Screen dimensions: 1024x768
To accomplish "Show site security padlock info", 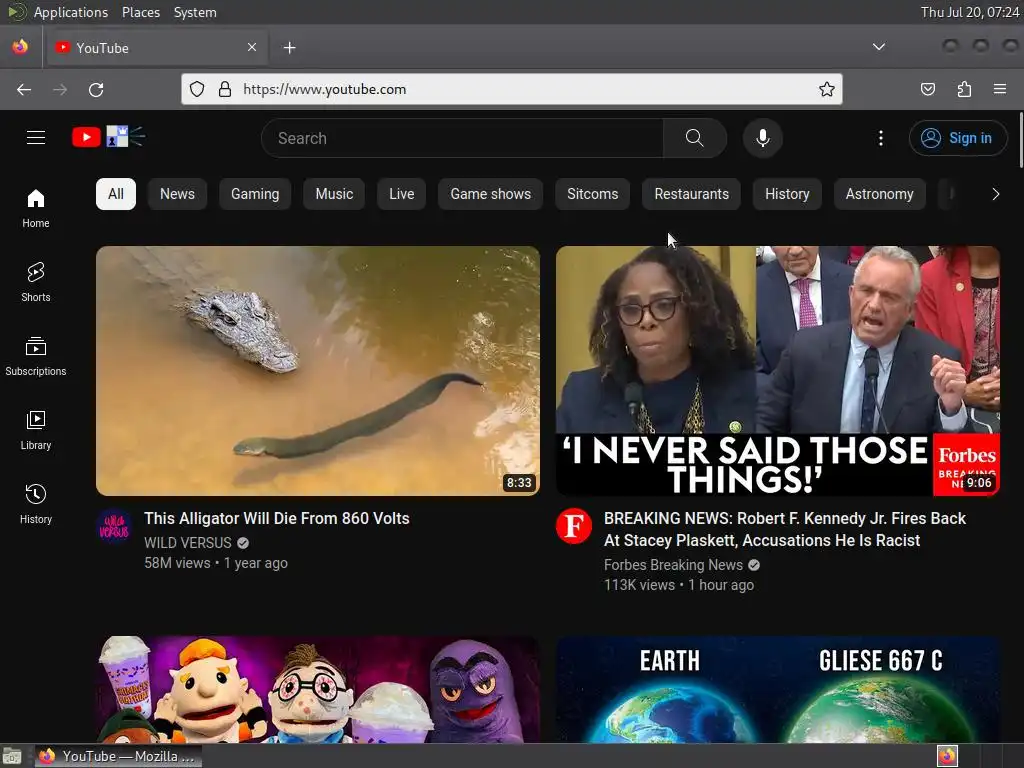I will click(x=225, y=89).
